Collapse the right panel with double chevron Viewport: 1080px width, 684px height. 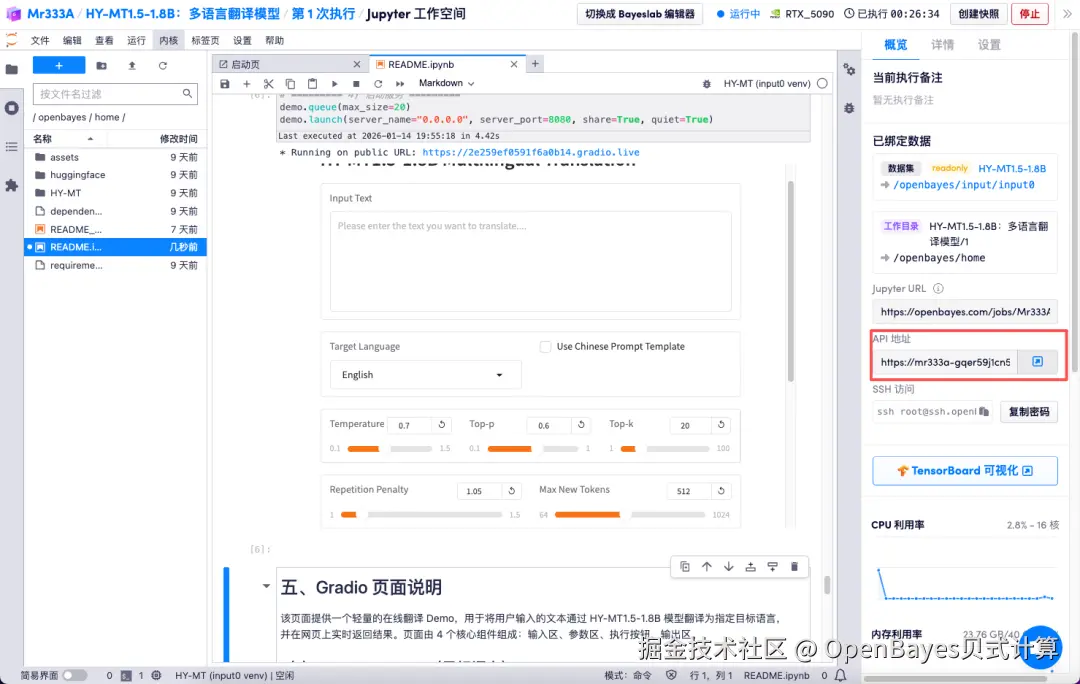coord(1067,14)
